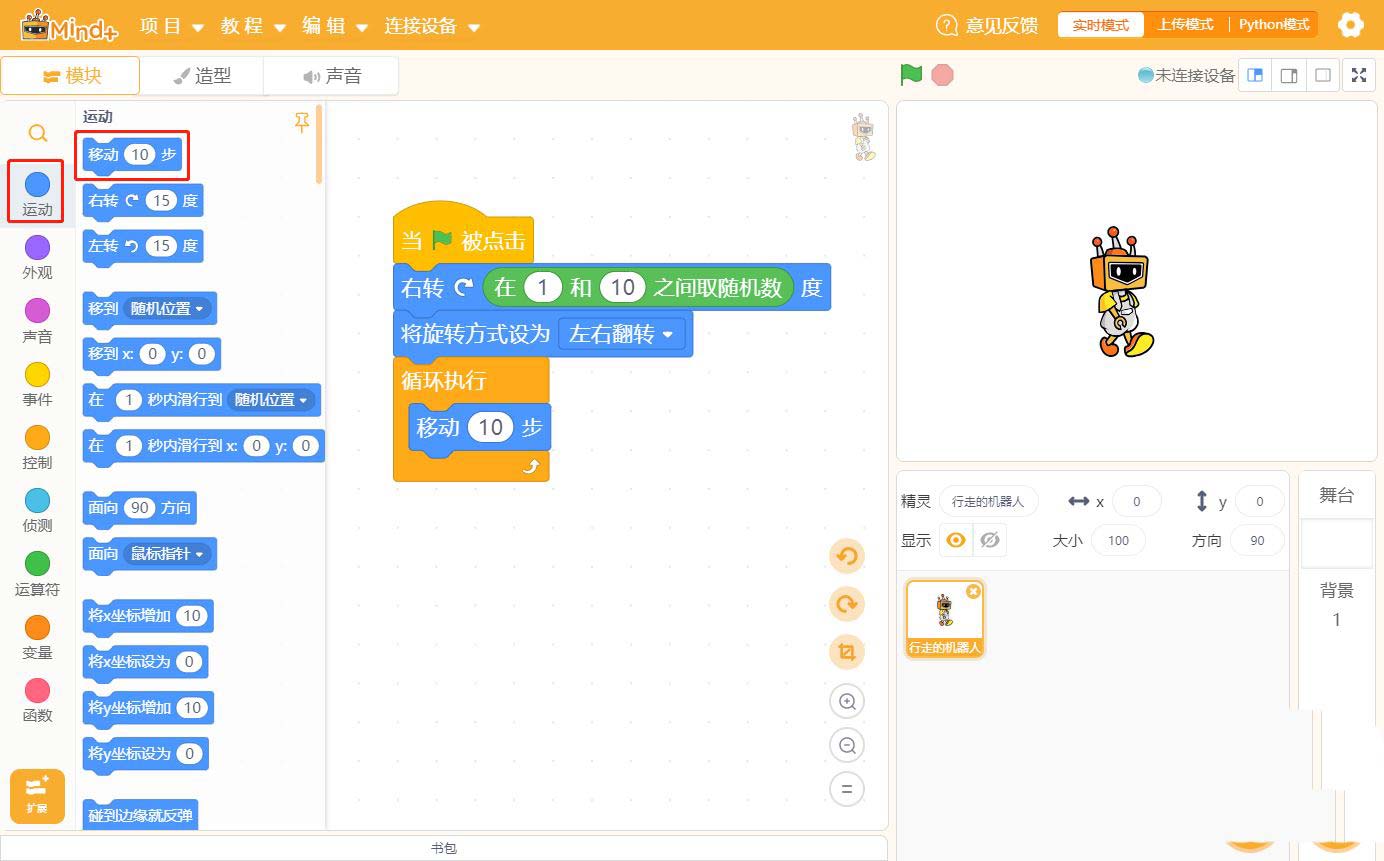This screenshot has height=861, width=1384.
Task: Click the 碰到边缘就反弹 block in the palette
Action: tap(140, 815)
